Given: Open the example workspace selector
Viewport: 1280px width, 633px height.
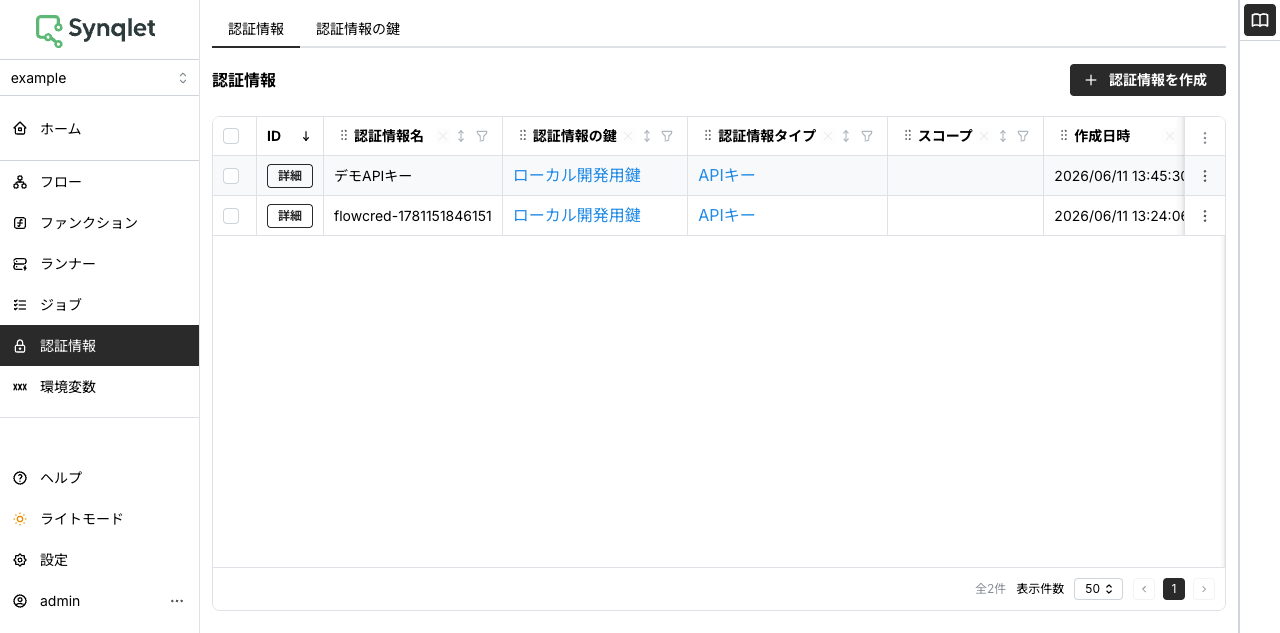Looking at the screenshot, I should point(99,78).
